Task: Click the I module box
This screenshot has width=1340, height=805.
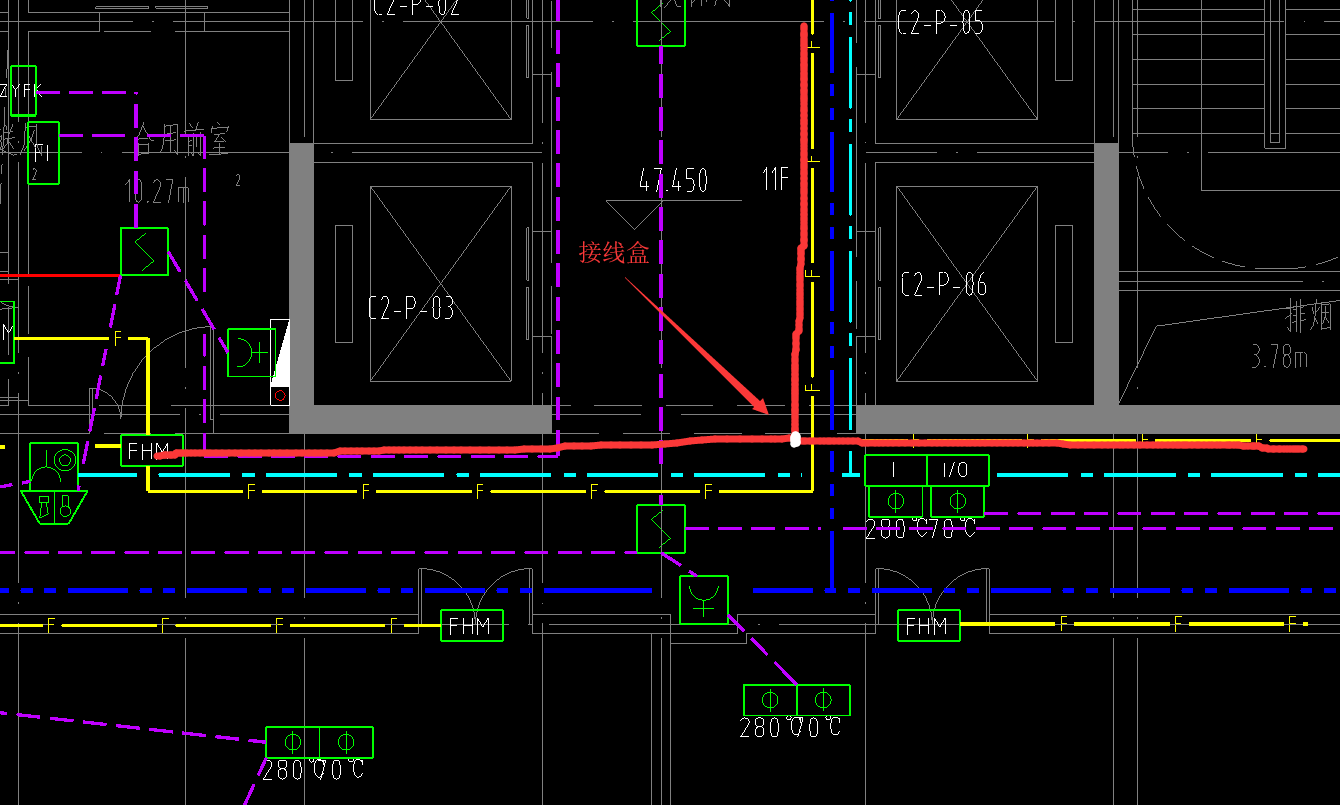Action: pyautogui.click(x=895, y=470)
